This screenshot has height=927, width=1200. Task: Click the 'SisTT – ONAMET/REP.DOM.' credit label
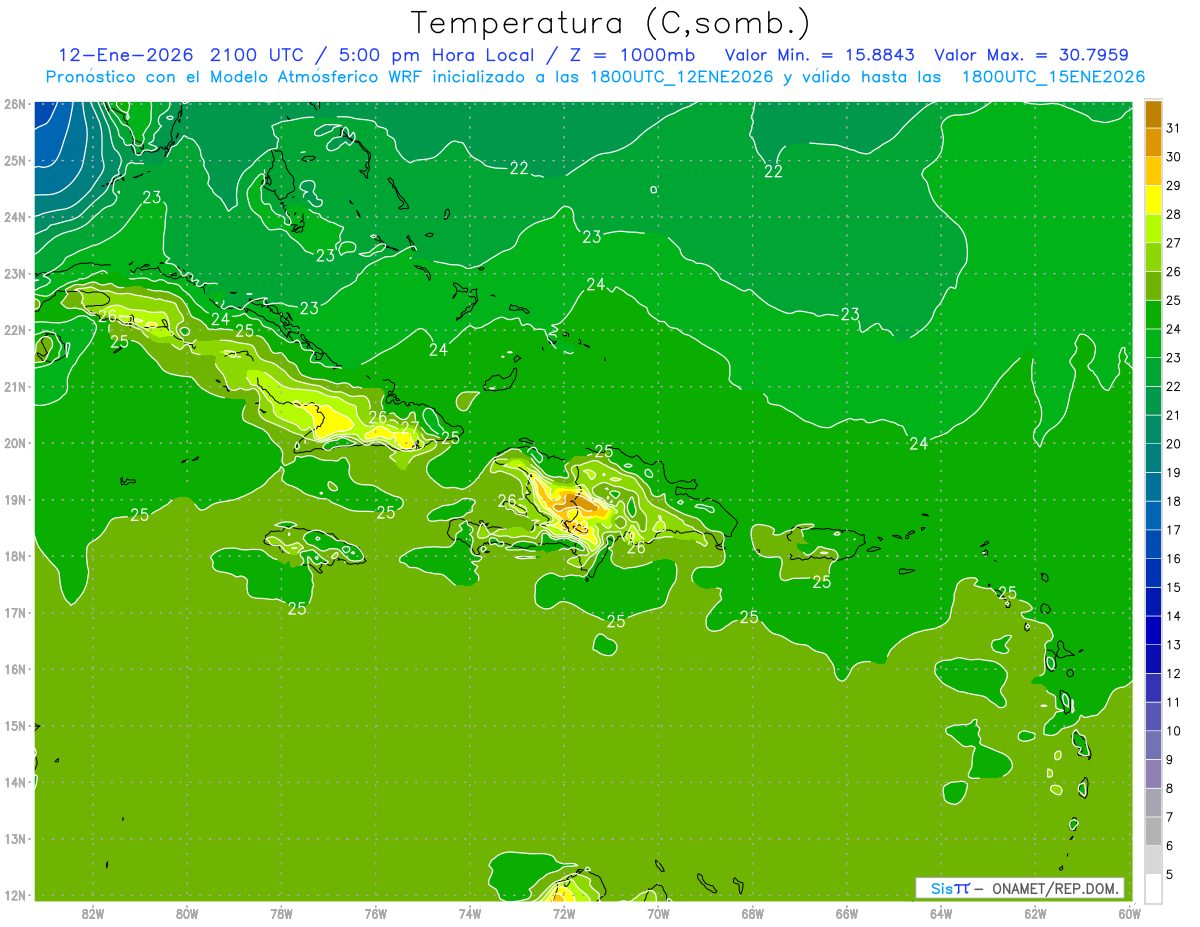point(1019,888)
